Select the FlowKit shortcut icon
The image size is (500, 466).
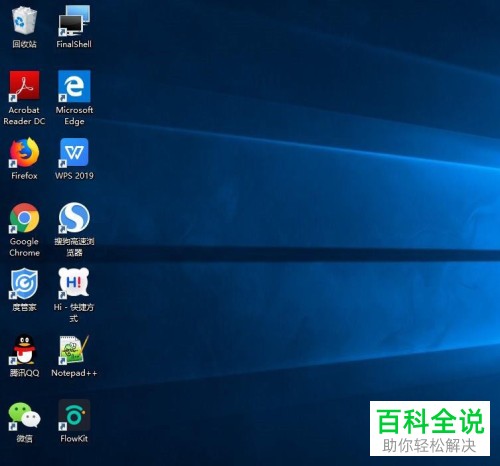tap(74, 415)
